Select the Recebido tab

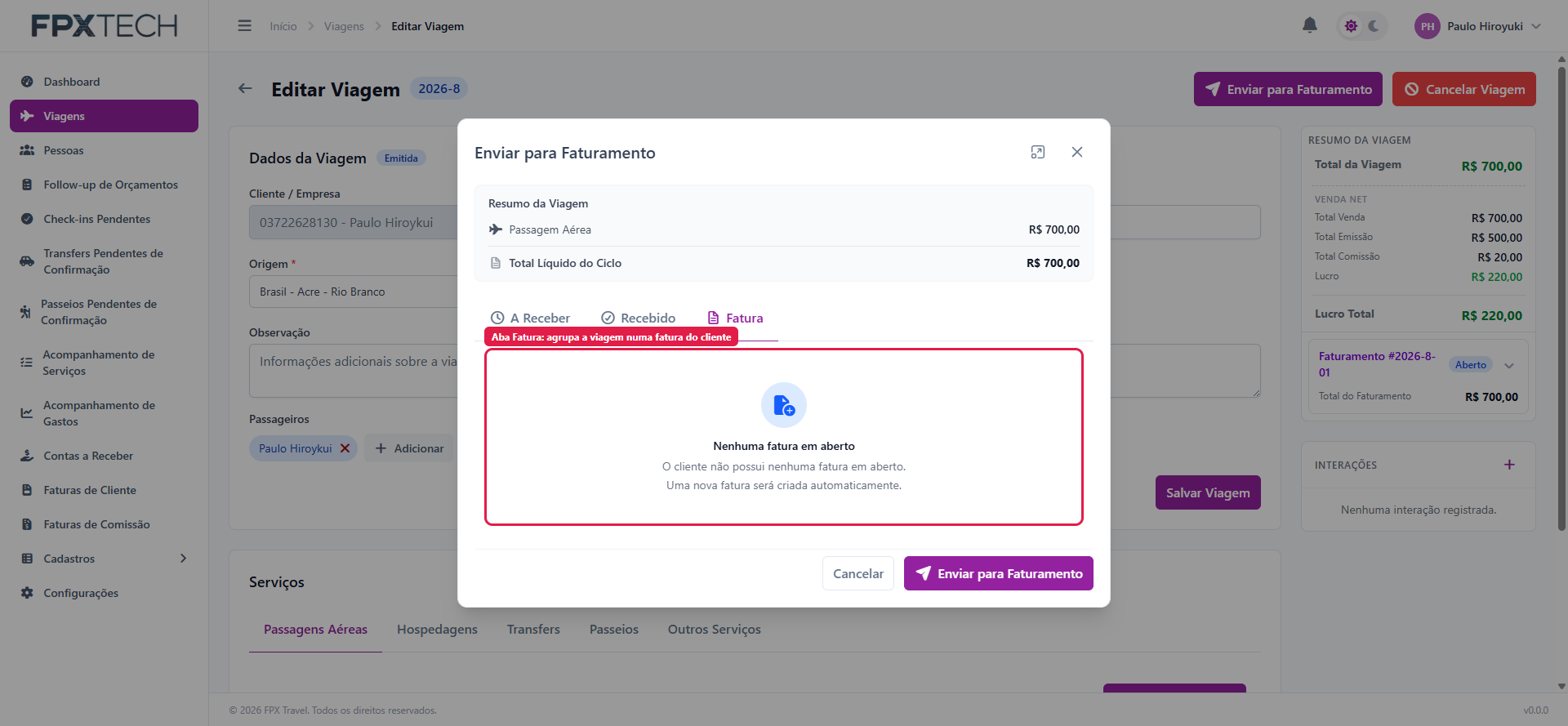click(639, 318)
